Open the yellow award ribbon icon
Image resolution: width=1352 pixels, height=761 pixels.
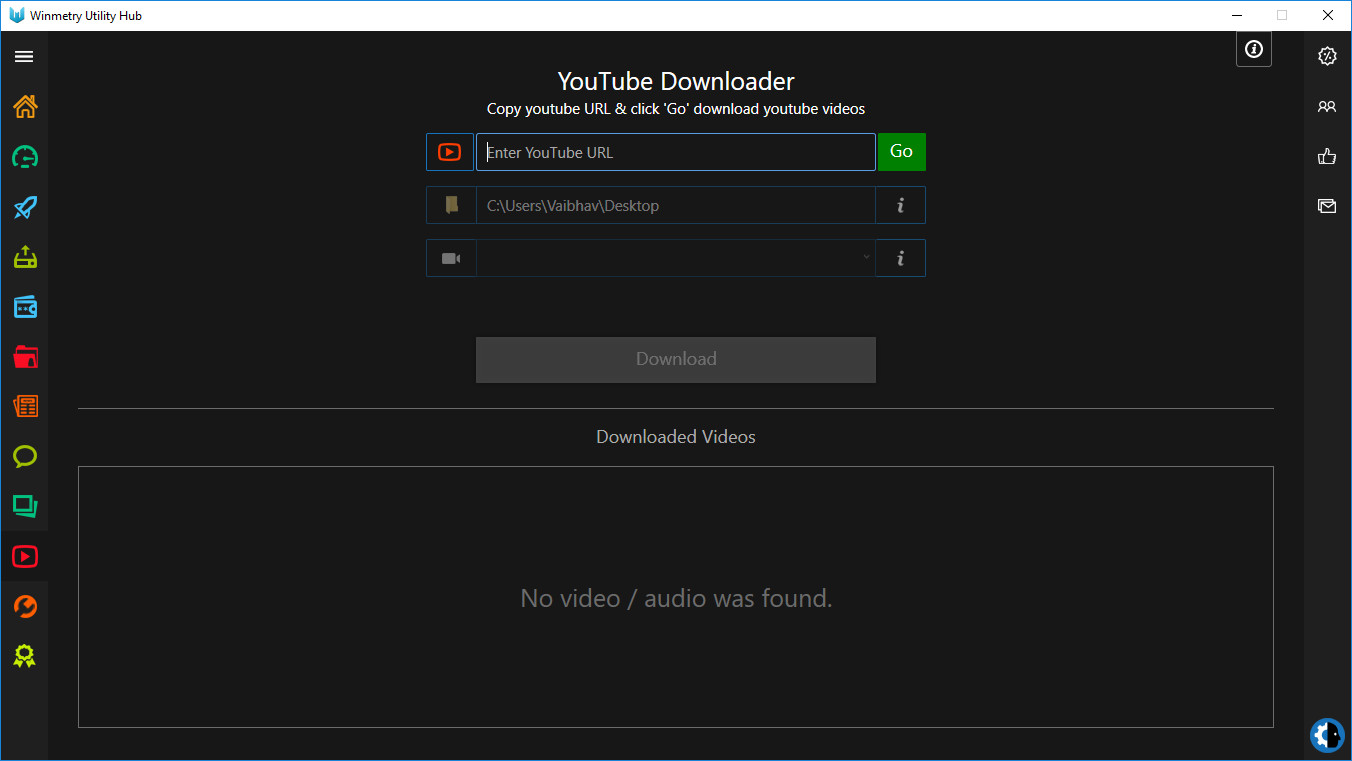point(25,657)
